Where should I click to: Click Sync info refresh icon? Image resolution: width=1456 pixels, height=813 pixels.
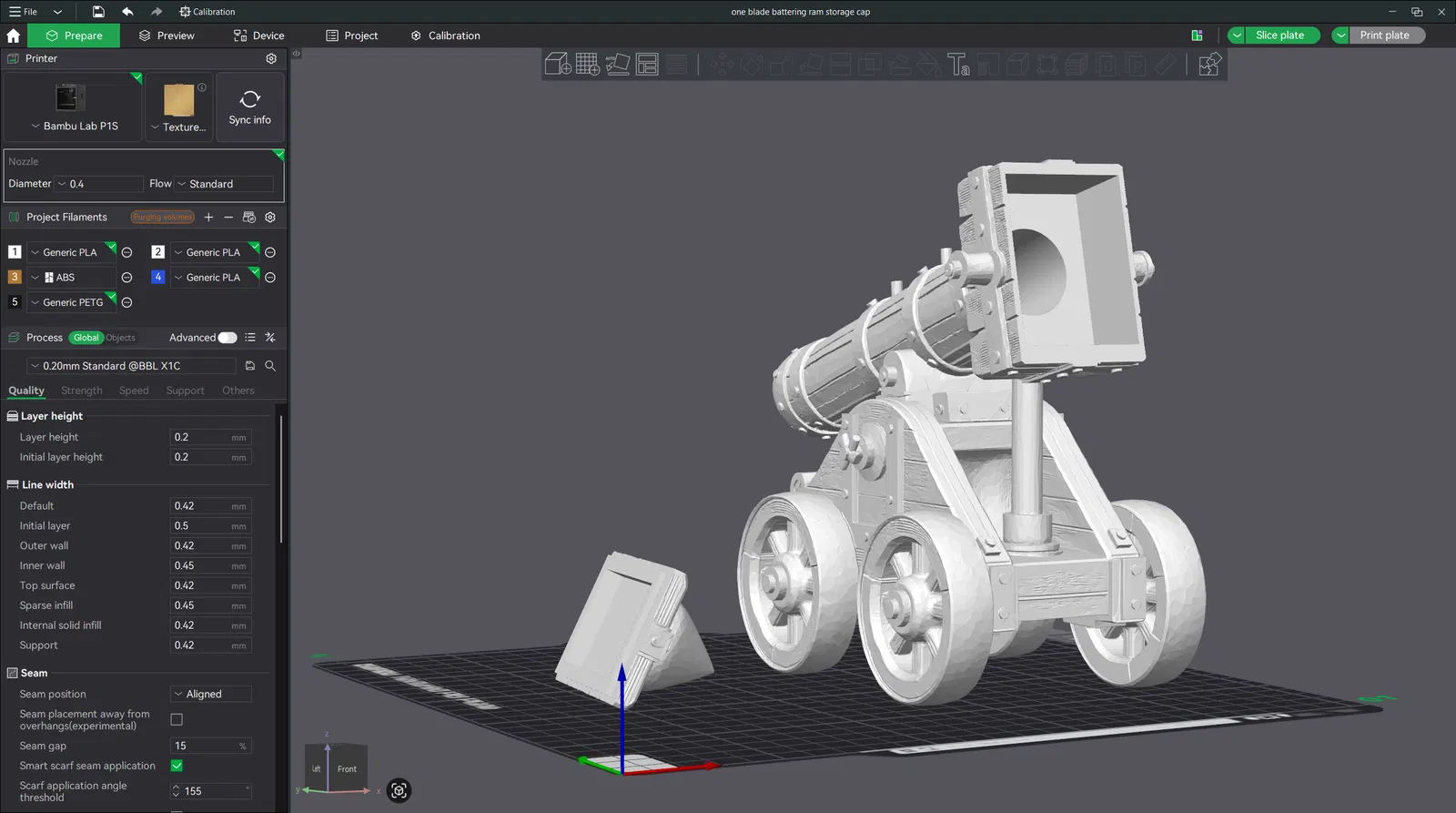(250, 99)
